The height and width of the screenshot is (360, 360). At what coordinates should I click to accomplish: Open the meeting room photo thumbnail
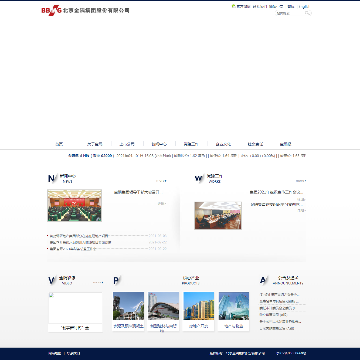click(218, 215)
